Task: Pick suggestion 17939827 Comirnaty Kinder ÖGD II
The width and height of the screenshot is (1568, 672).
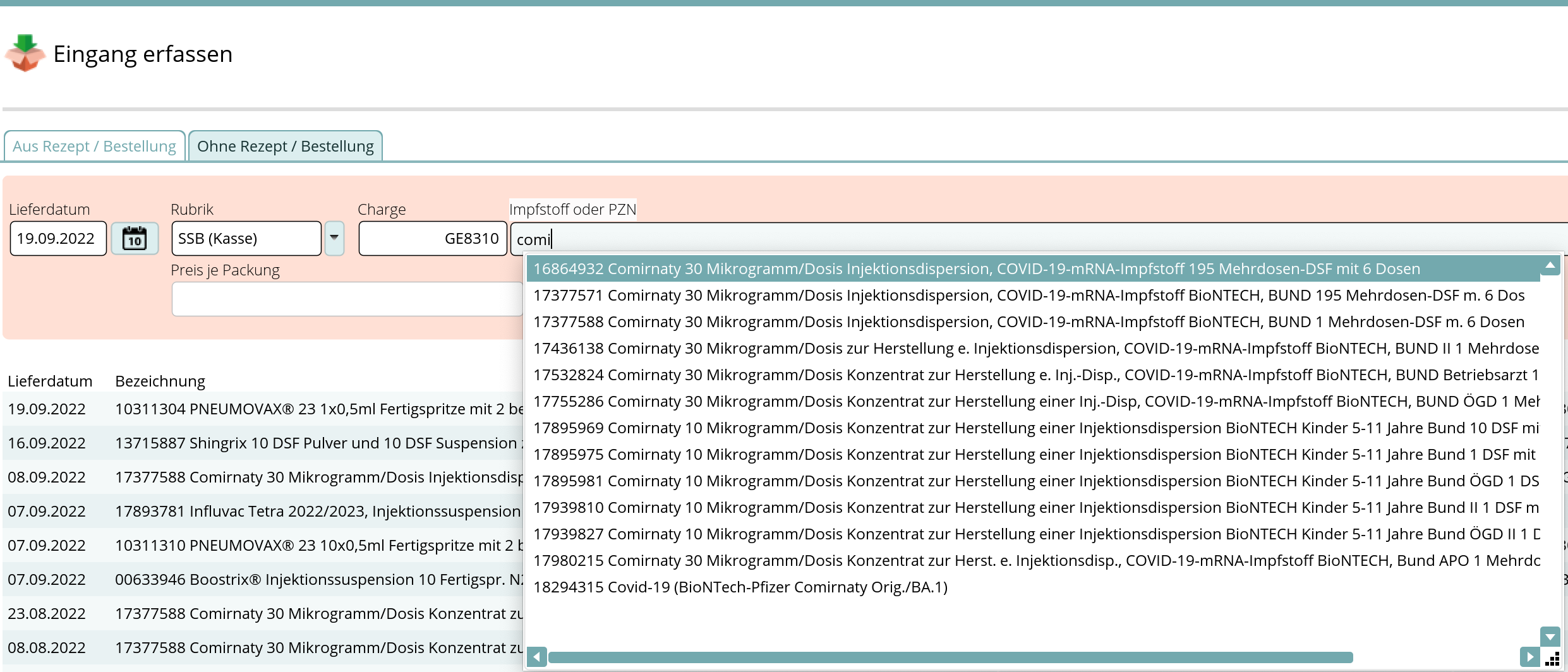Action: (1034, 534)
